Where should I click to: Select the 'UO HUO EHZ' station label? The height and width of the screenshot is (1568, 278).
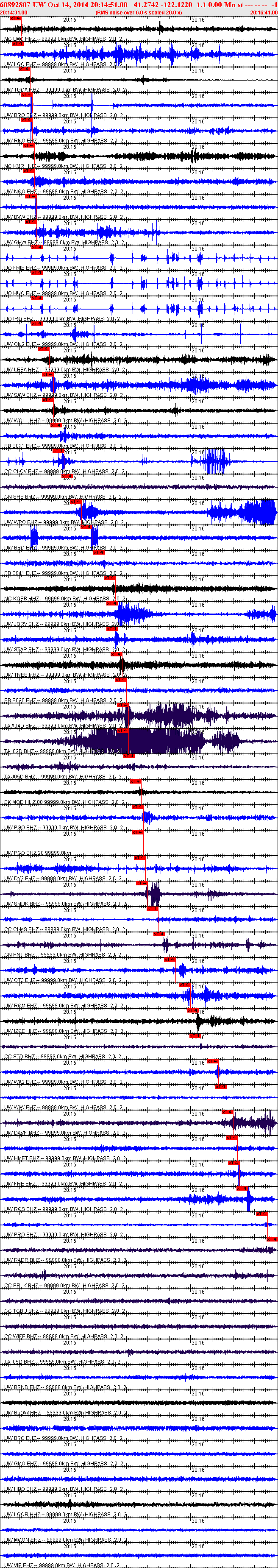pyautogui.click(x=20, y=294)
